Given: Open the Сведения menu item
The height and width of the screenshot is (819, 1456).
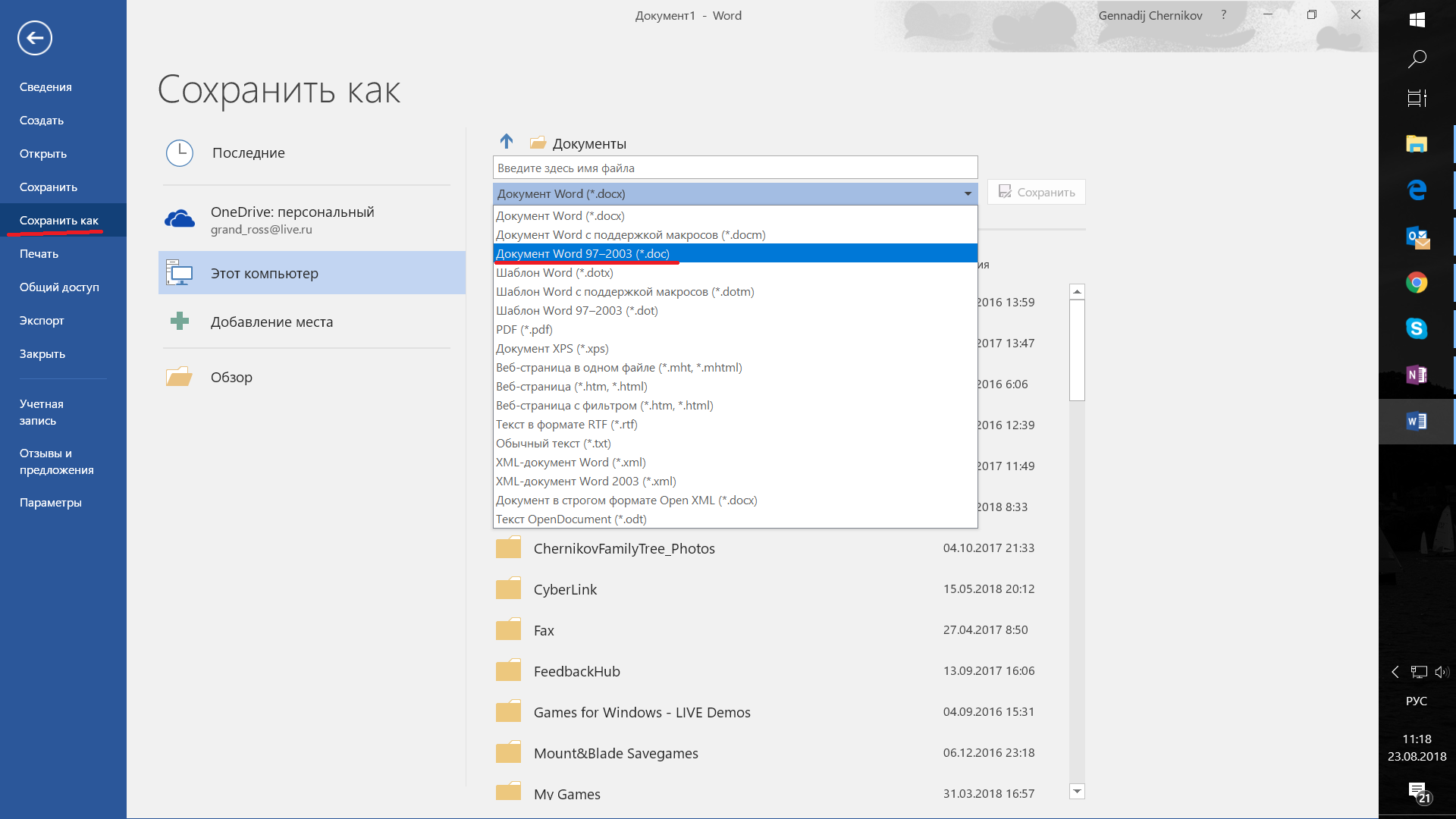Looking at the screenshot, I should point(63,86).
